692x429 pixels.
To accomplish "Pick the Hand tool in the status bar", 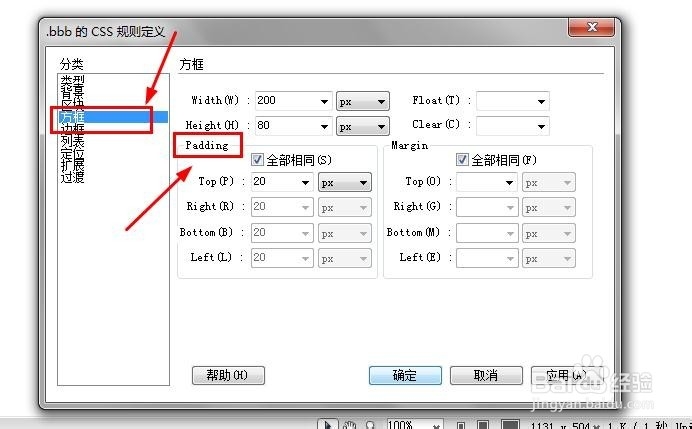I will pos(350,425).
